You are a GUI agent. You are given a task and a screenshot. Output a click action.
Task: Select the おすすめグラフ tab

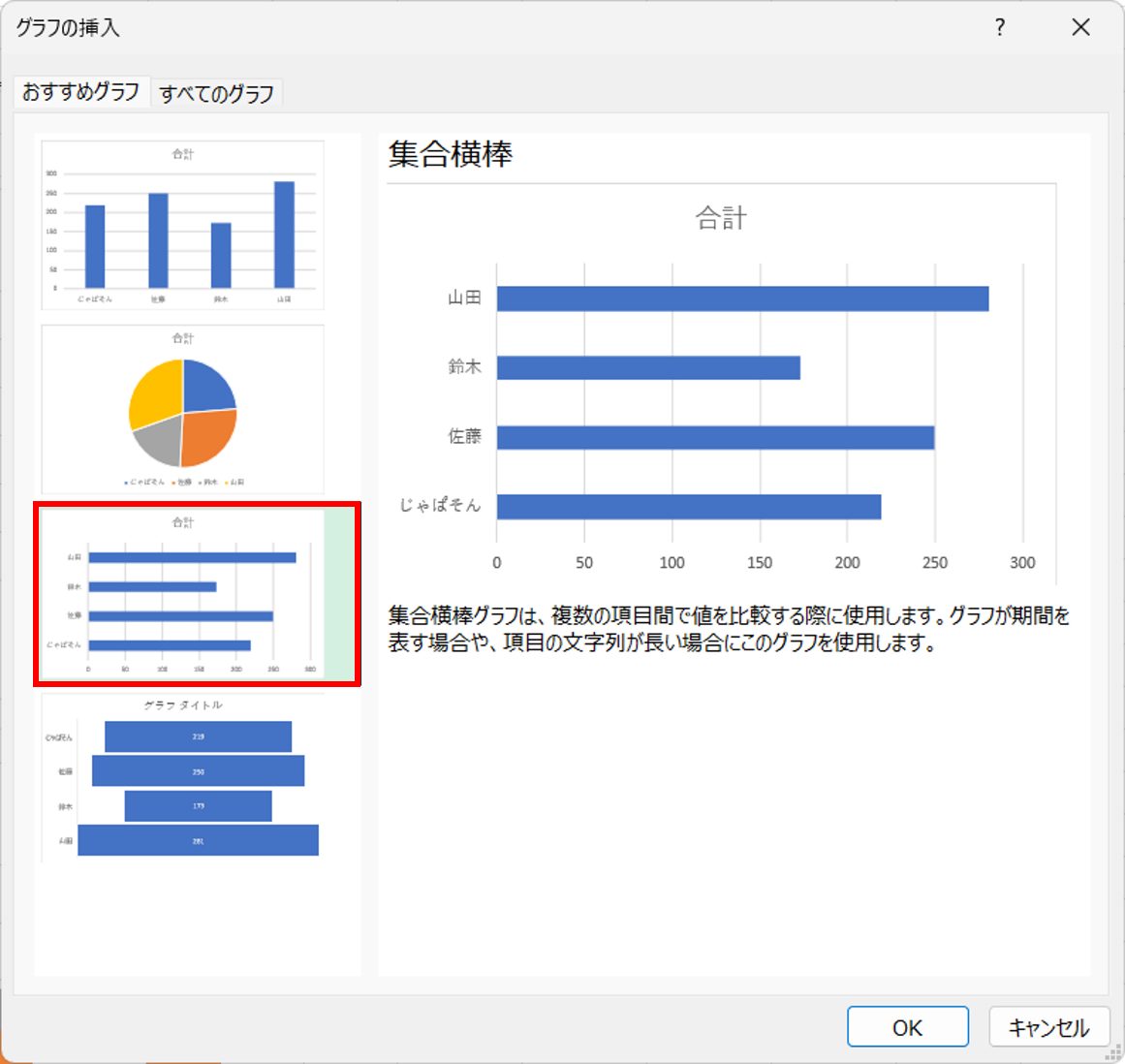[x=81, y=92]
